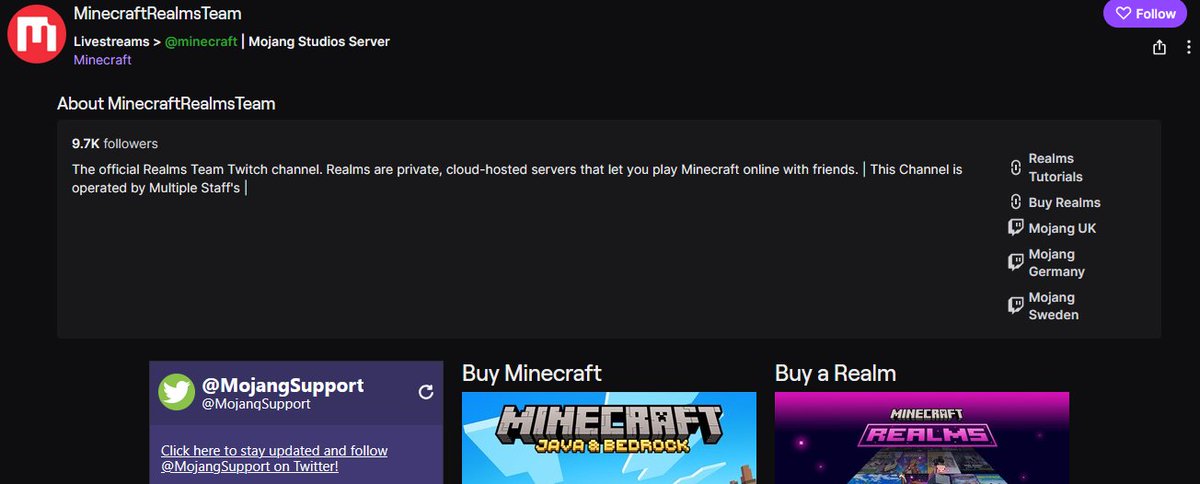Viewport: 1200px width, 484px height.
Task: Open the Minecraft game category link
Action: click(102, 60)
